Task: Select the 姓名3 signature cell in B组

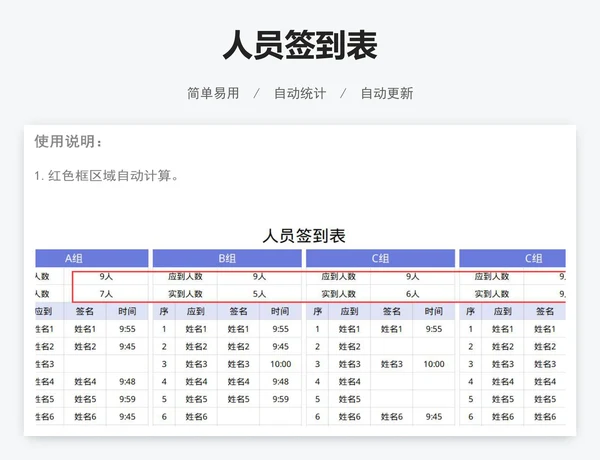Action: pos(238,364)
